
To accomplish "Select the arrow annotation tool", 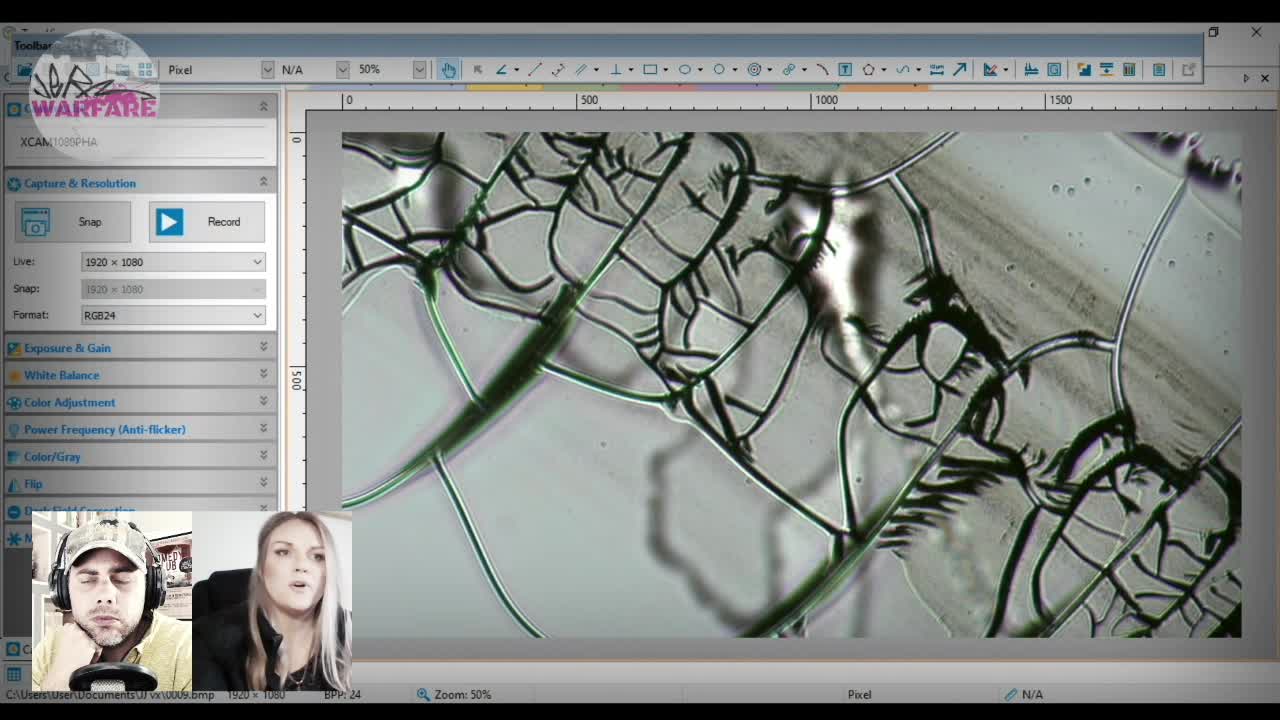I will [x=959, y=69].
